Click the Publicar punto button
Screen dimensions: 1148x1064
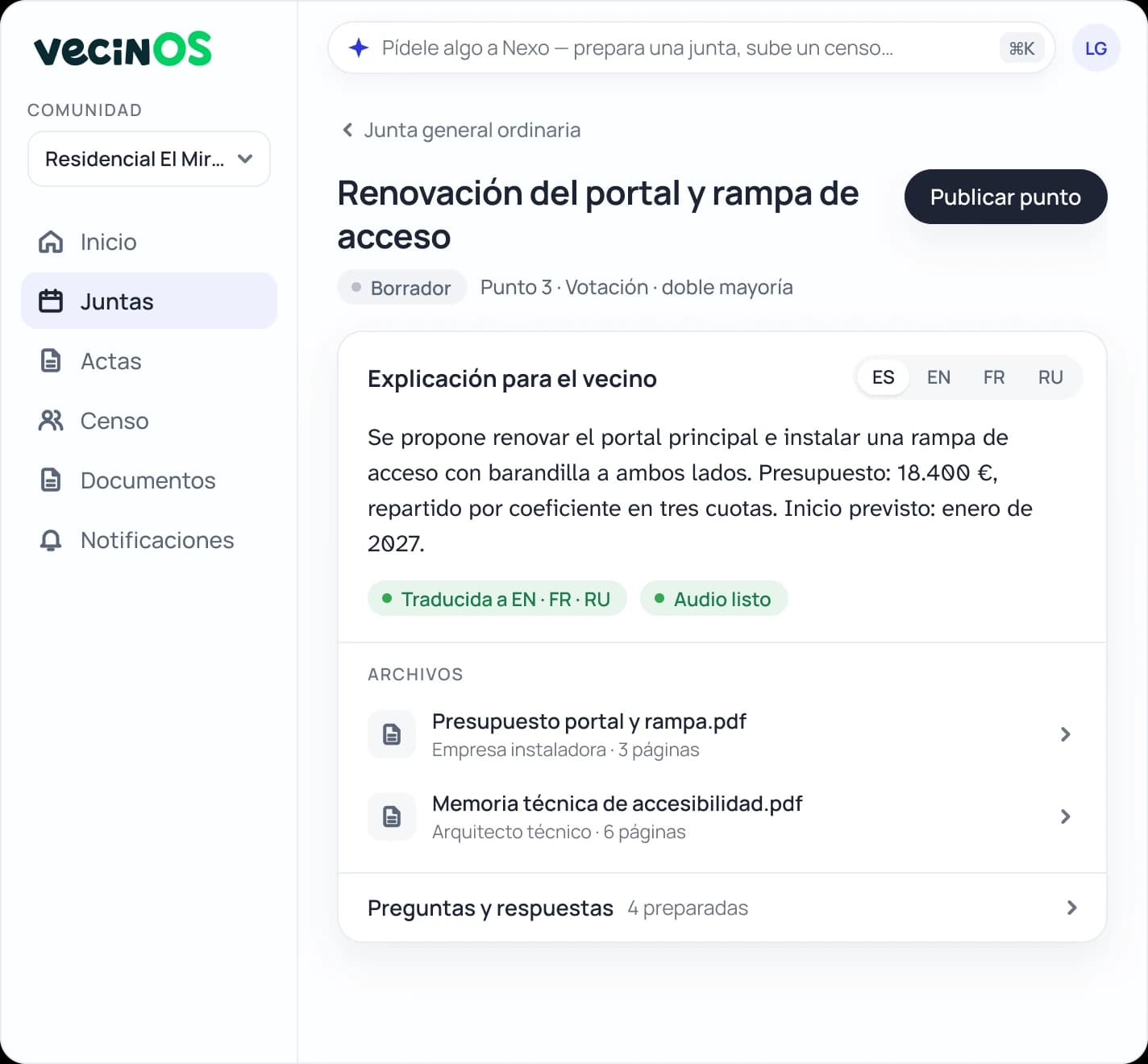point(1005,197)
